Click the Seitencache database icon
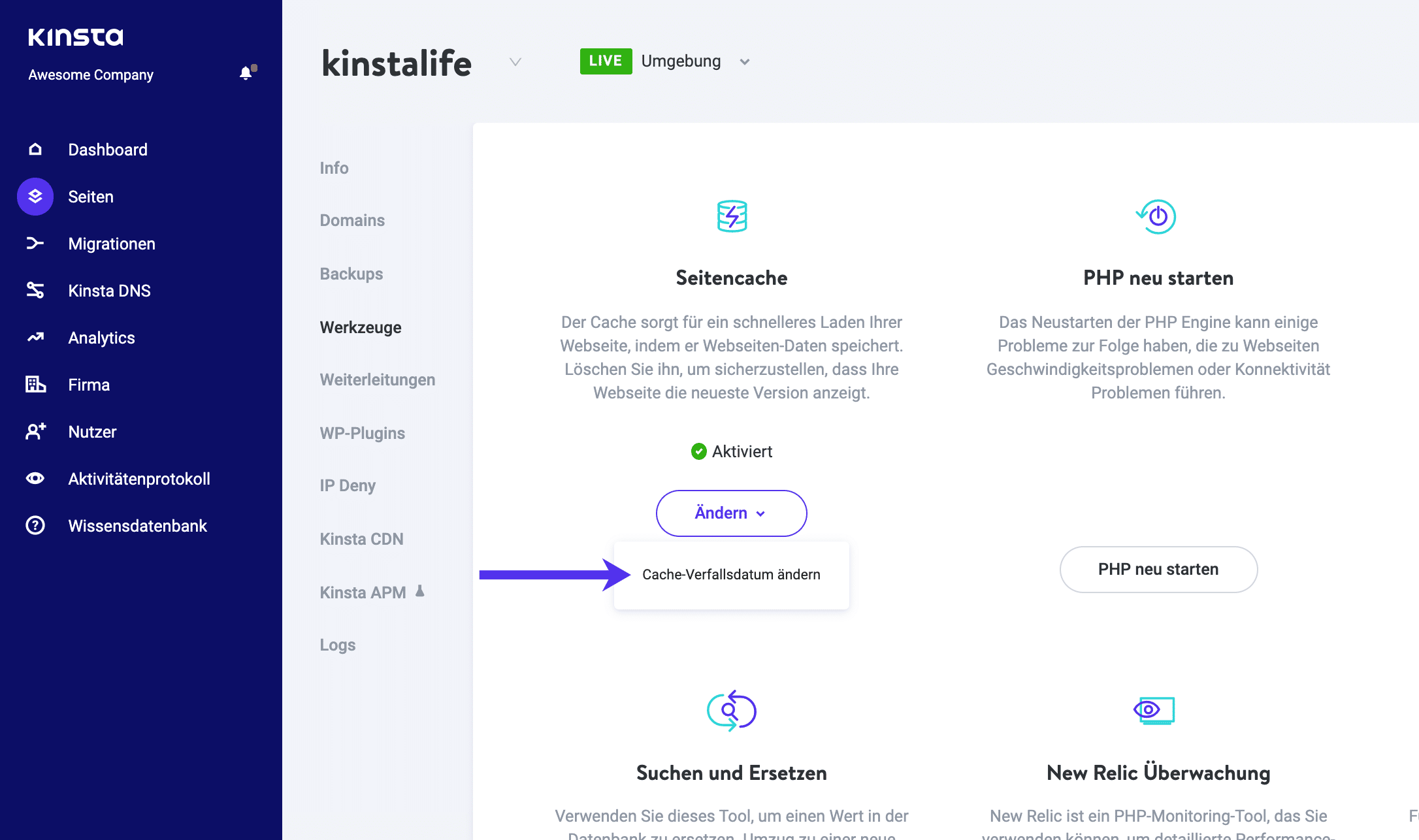 (x=732, y=216)
